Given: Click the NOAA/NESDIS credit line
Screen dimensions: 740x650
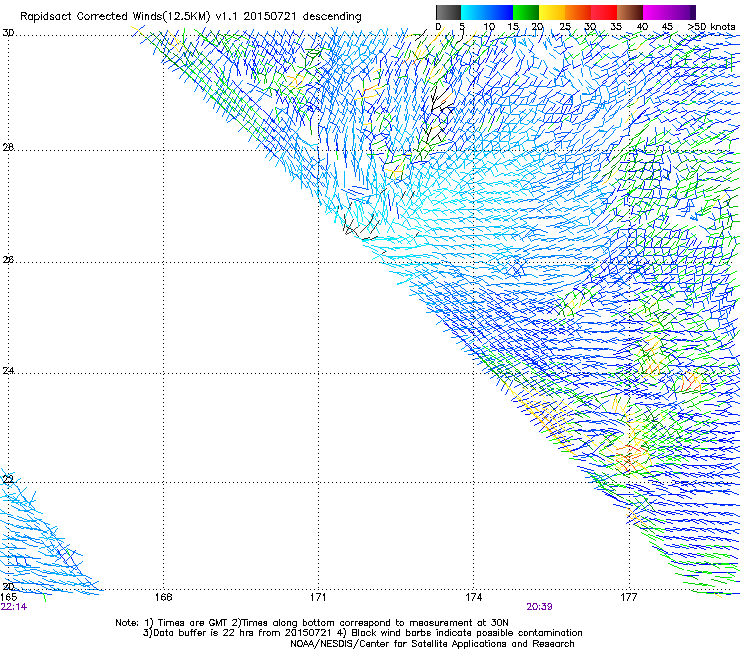Looking at the screenshot, I should (x=432, y=644).
